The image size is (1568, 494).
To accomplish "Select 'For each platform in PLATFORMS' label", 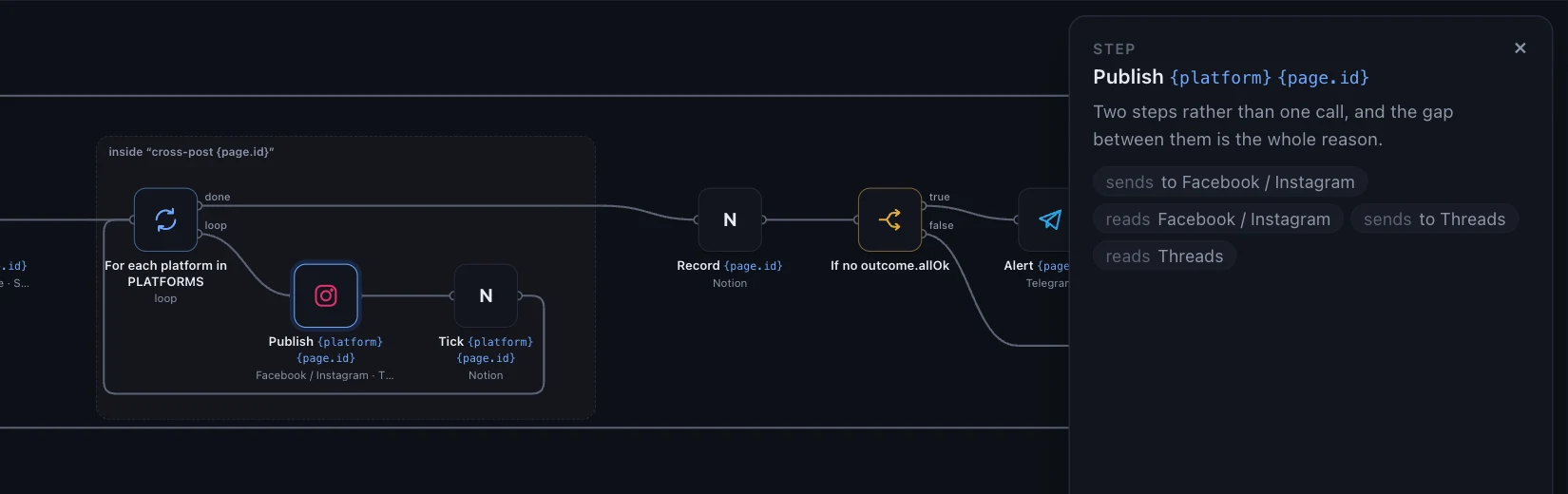I will [x=165, y=274].
